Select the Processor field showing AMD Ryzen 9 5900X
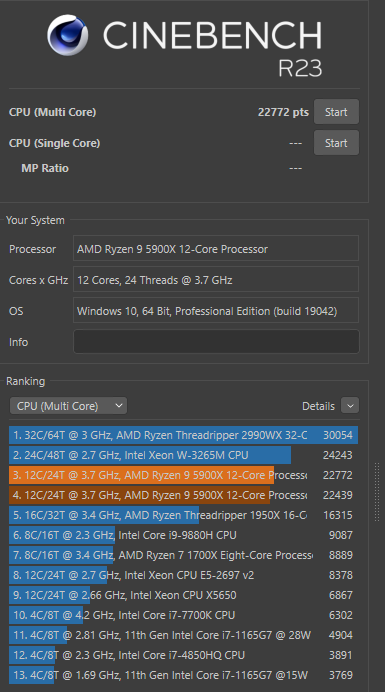Image resolution: width=385 pixels, height=692 pixels. 216,248
